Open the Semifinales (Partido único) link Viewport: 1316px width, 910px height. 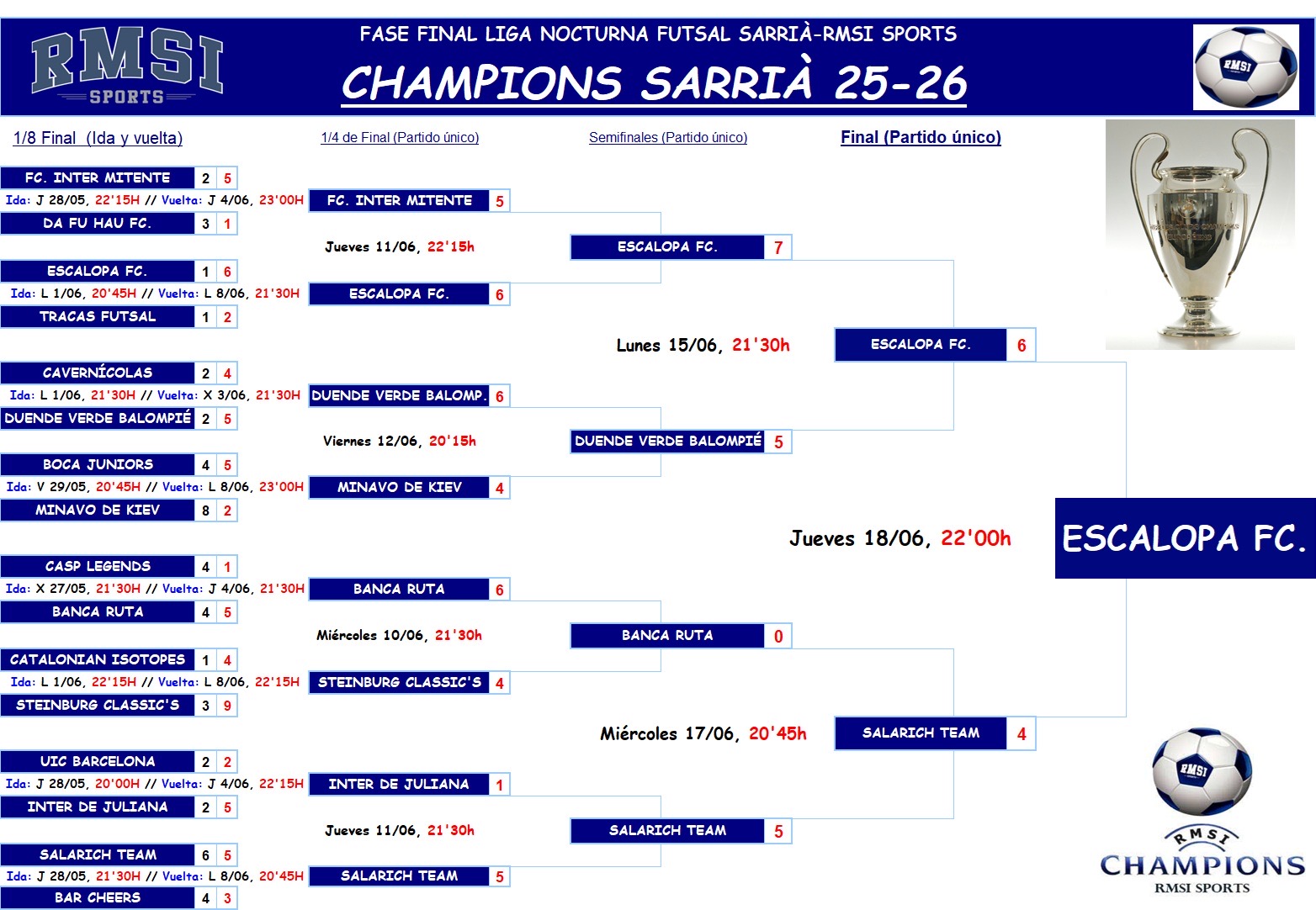[668, 137]
